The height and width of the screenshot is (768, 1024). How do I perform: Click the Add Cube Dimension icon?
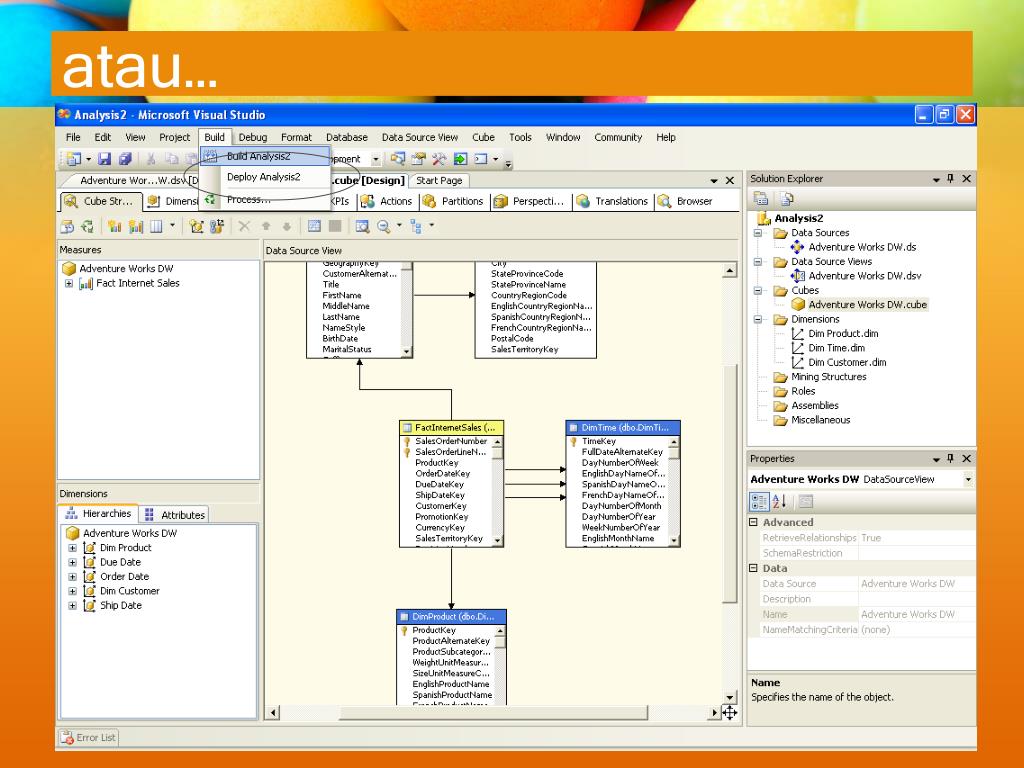(x=197, y=226)
